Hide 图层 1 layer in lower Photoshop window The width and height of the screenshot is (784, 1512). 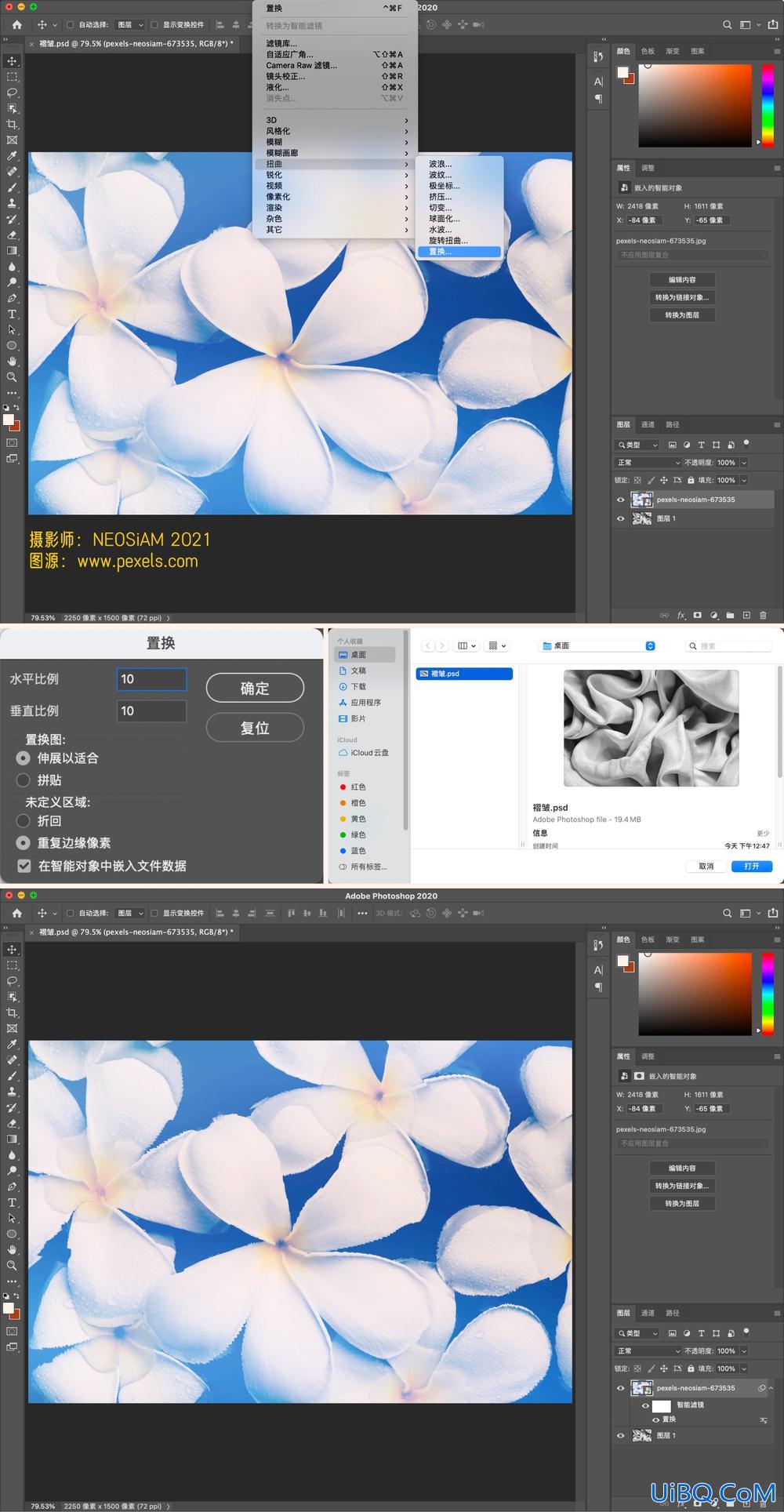(621, 1435)
